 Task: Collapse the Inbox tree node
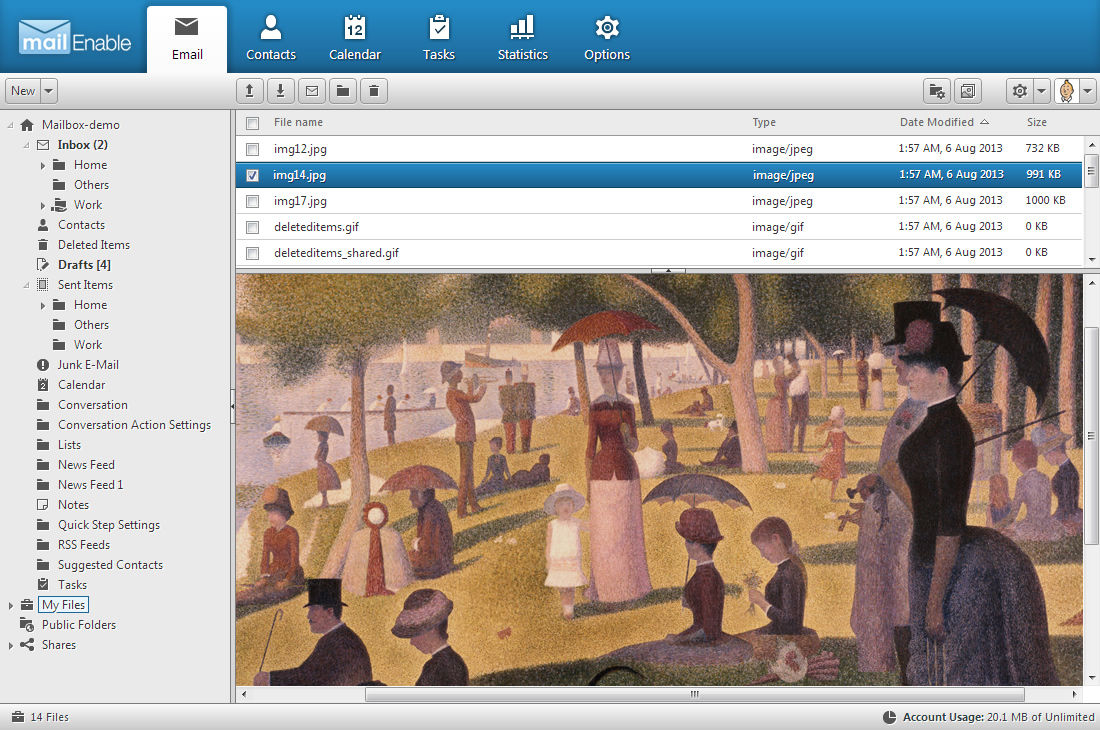pyautogui.click(x=27, y=145)
